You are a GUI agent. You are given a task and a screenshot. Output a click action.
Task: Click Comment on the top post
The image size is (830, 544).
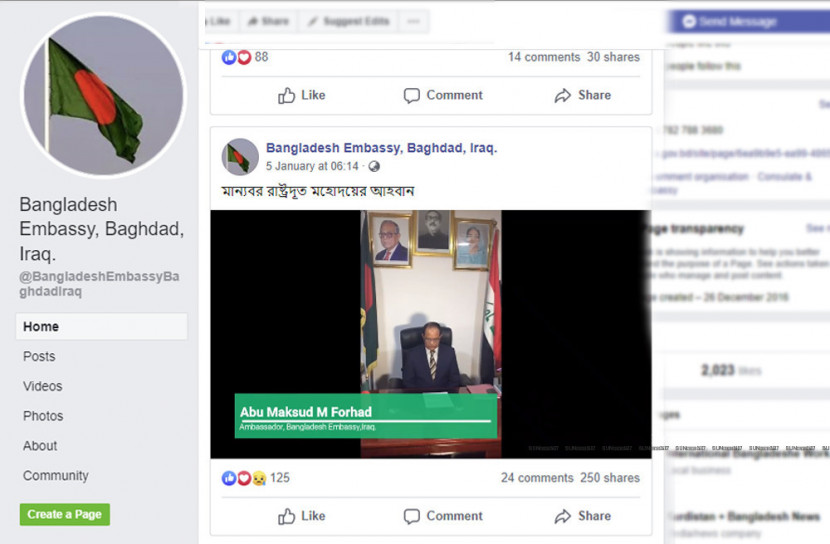tap(443, 95)
